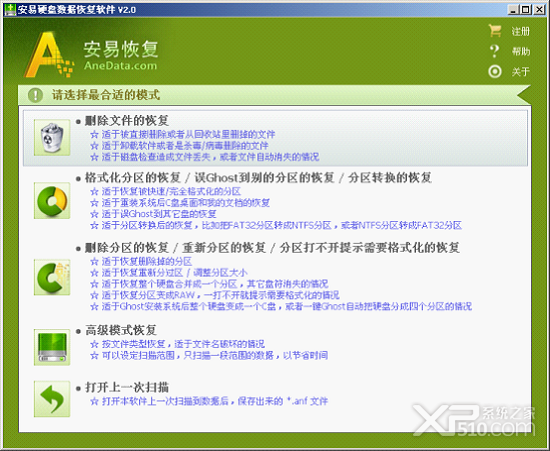The width and height of the screenshot is (550, 451).
Task: Click the AneData.com logo text
Action: (120, 66)
